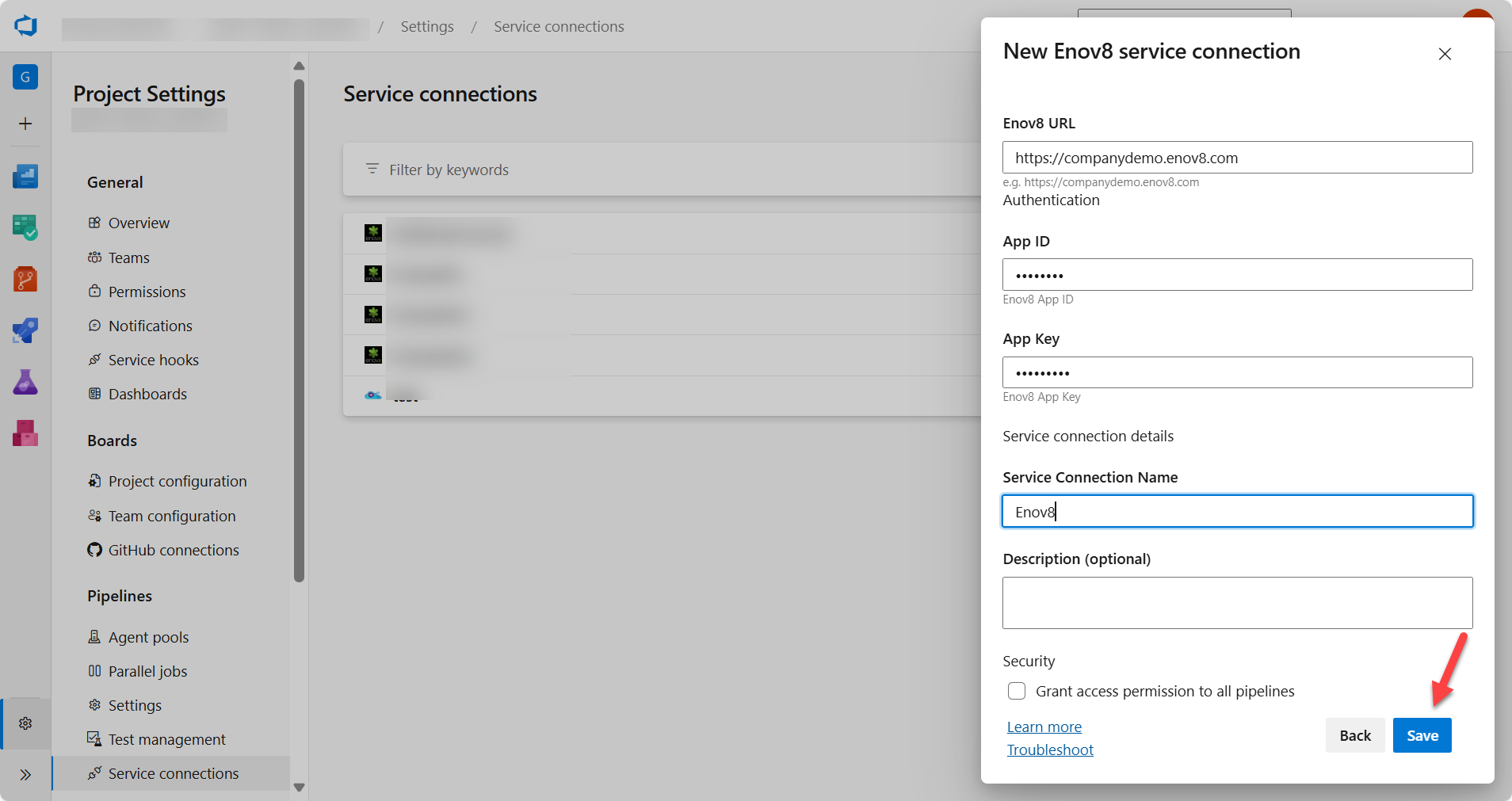Viewport: 1512px width, 801px height.
Task: Open the Overview hub icon in left rail
Action: (25, 176)
